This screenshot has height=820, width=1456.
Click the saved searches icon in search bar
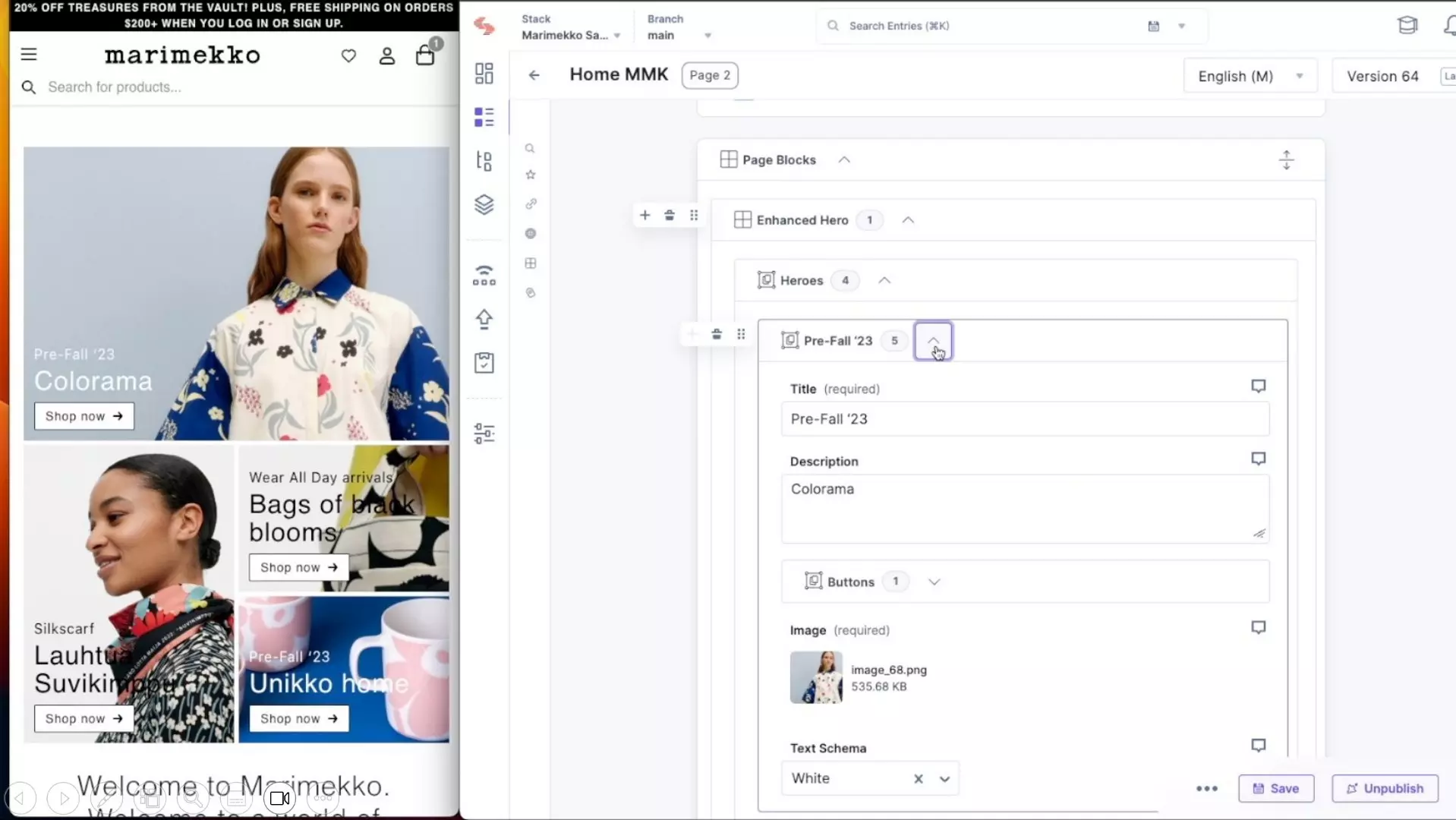pyautogui.click(x=1154, y=26)
